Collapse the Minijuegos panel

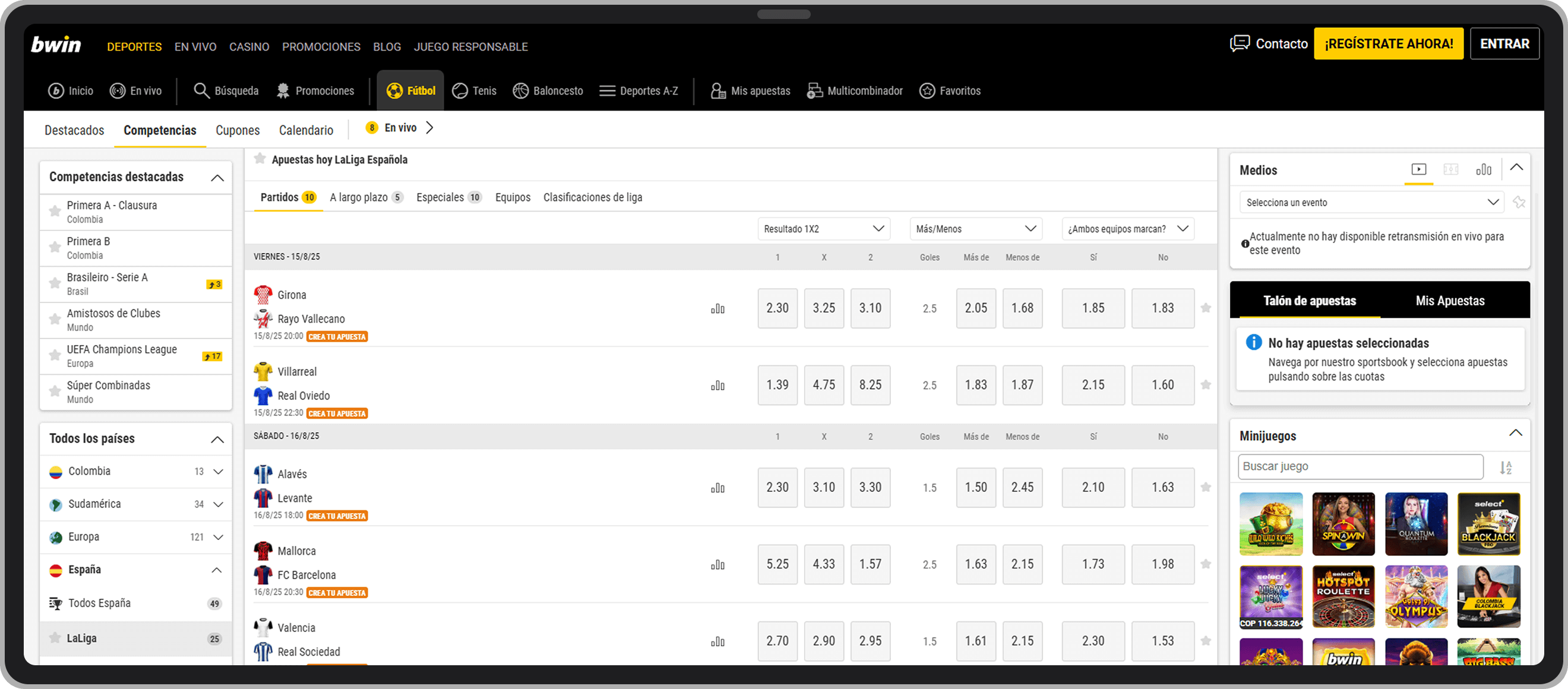pyautogui.click(x=1516, y=433)
